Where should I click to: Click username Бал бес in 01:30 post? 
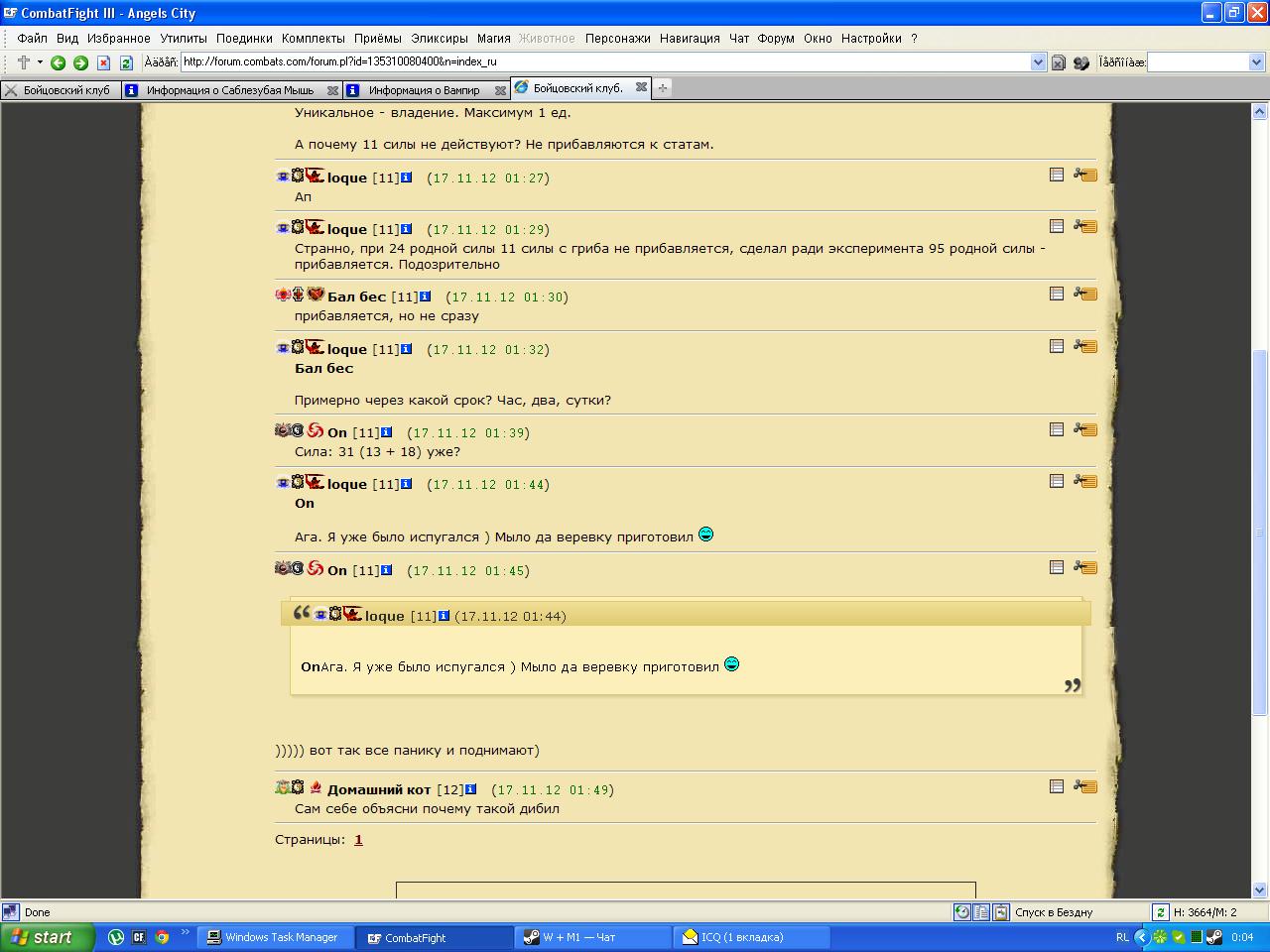click(x=357, y=297)
